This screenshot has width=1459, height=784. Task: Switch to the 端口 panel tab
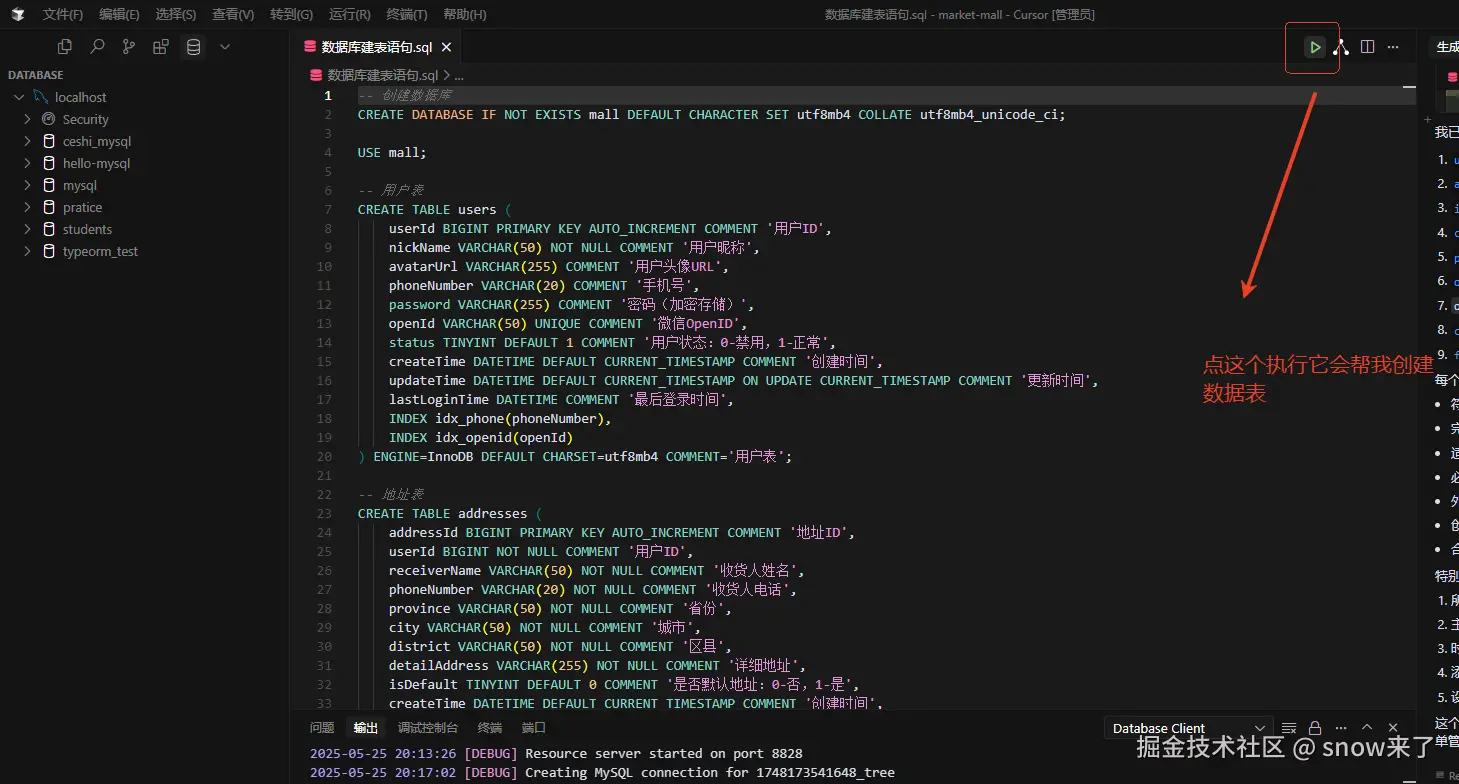tap(534, 728)
